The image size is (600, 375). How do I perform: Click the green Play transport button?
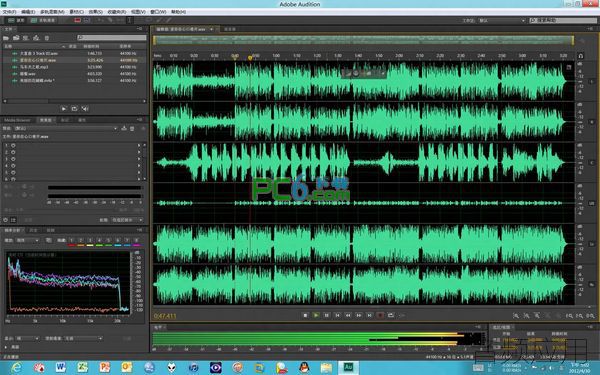tap(316, 315)
